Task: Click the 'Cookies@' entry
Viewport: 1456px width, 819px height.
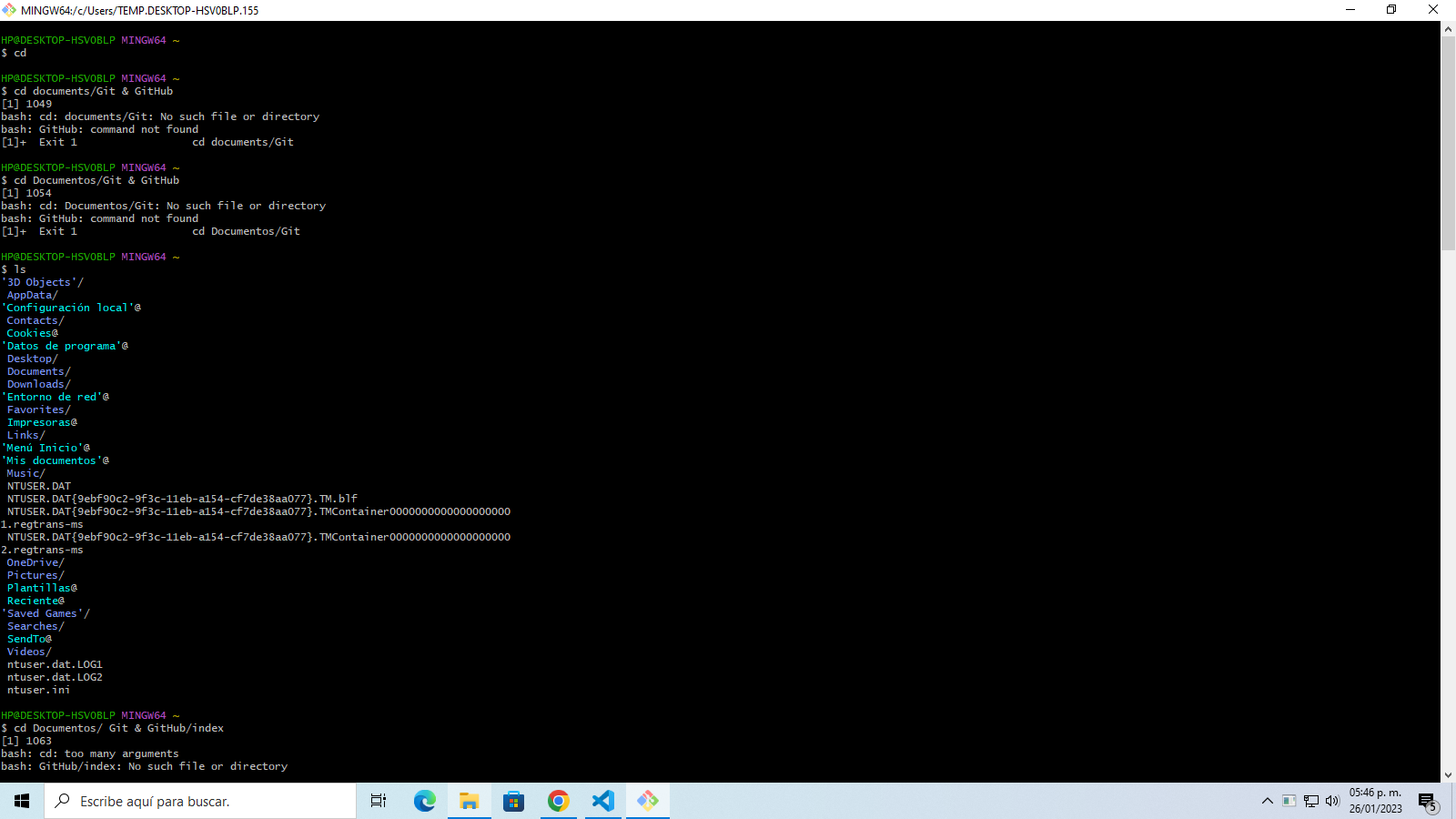Action: tap(32, 333)
